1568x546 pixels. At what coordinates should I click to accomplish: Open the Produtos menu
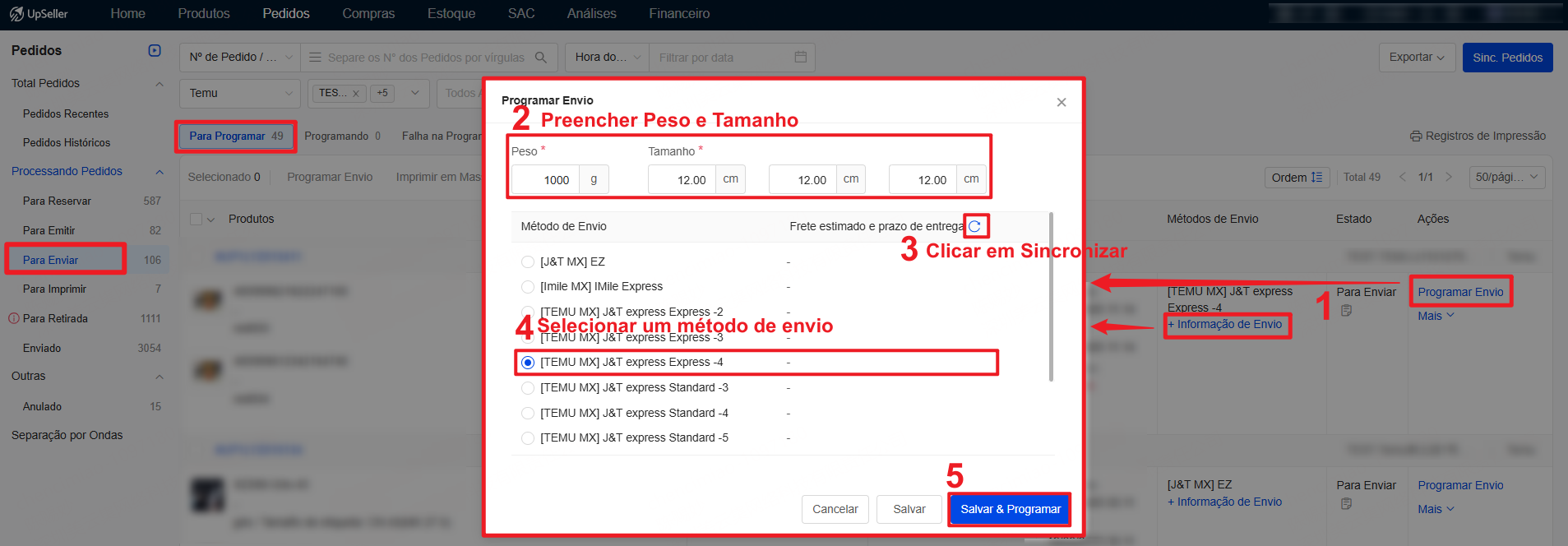pos(204,14)
